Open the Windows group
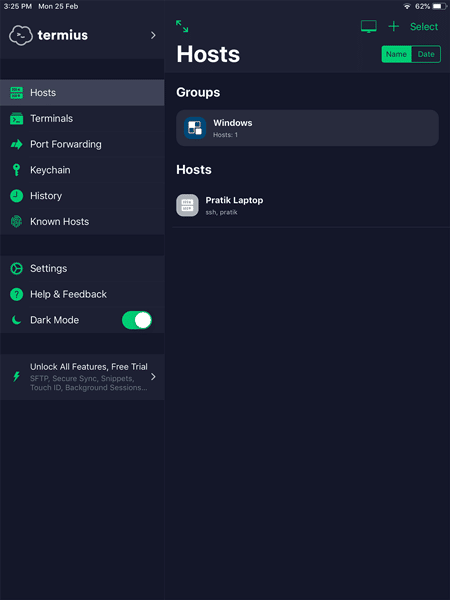 (x=307, y=128)
